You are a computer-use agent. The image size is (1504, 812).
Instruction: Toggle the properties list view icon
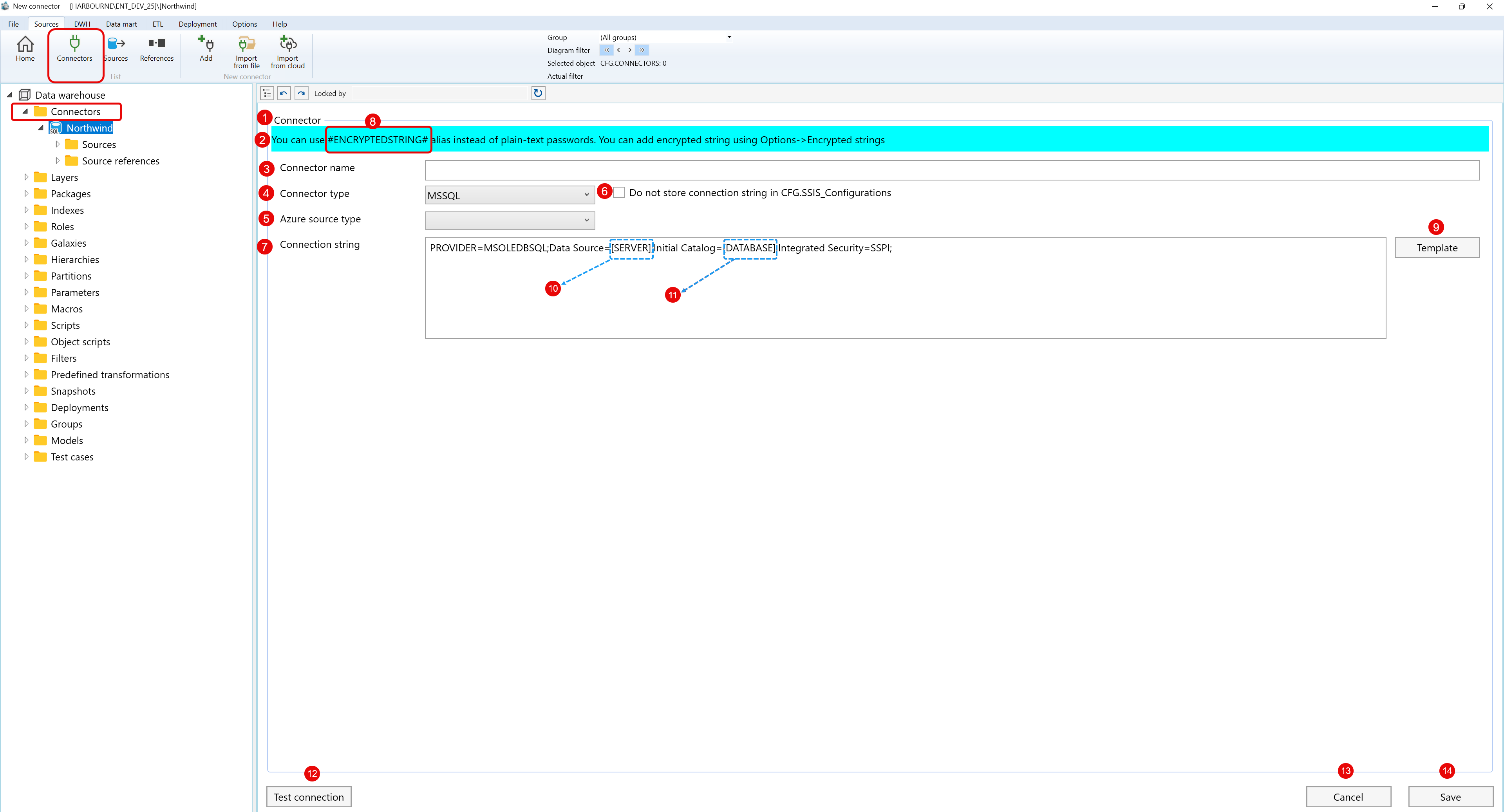[267, 94]
